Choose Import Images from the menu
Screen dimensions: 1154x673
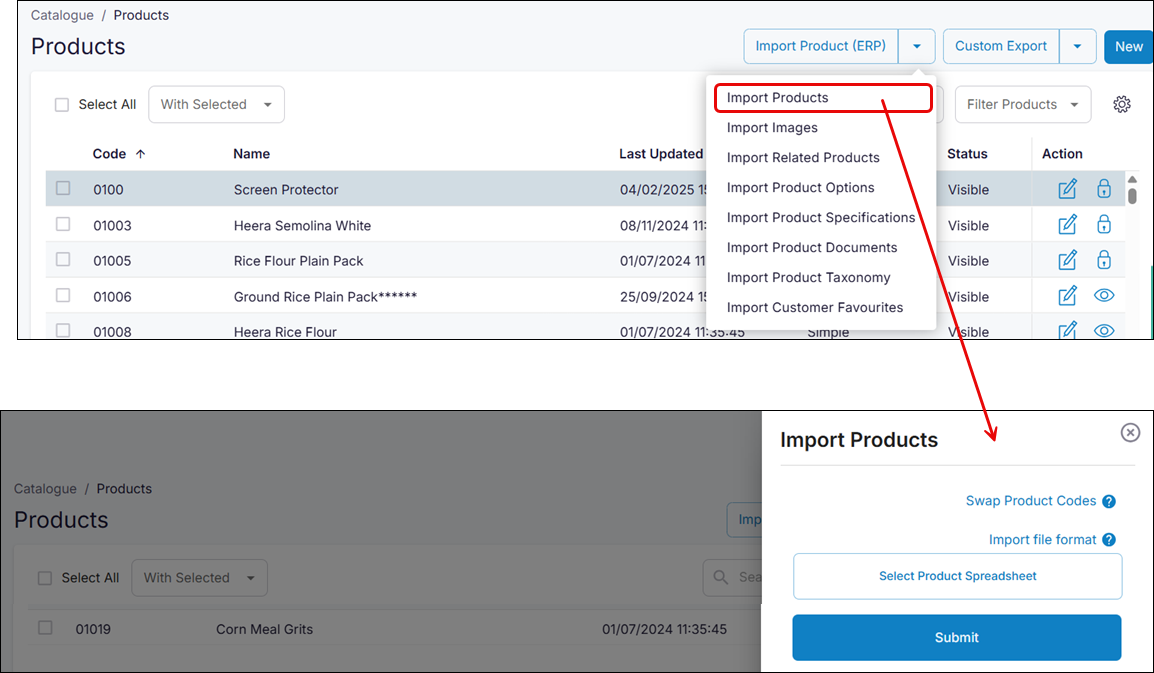(772, 128)
